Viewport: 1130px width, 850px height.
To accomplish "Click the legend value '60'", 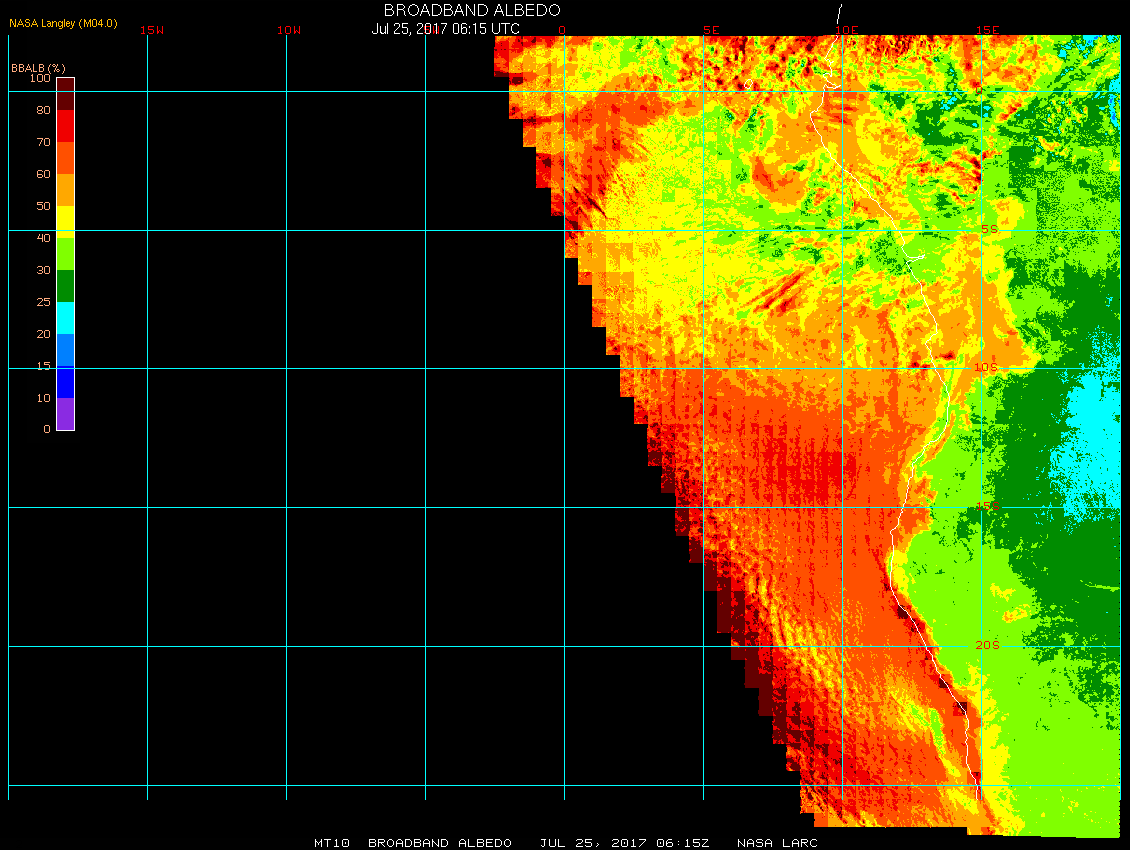I will (43, 174).
